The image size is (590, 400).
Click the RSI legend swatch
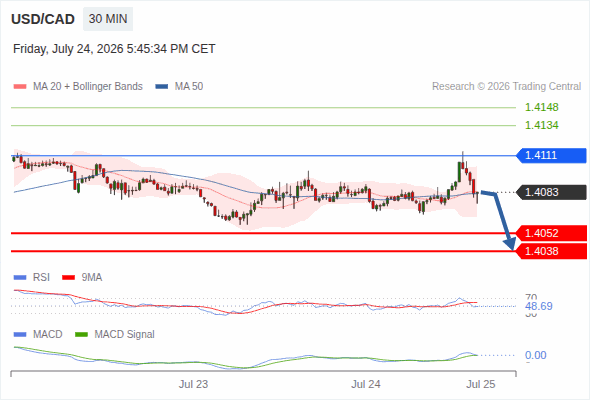20,278
